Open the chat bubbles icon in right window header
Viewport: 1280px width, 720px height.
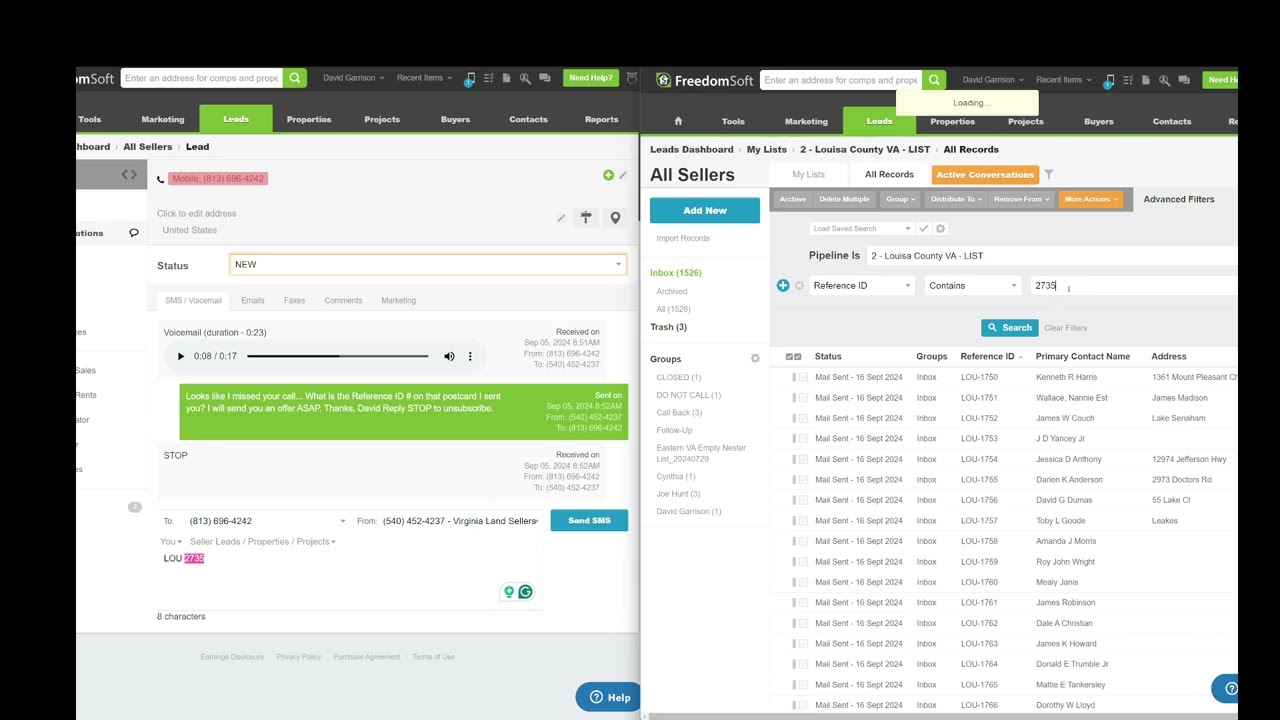[1184, 80]
